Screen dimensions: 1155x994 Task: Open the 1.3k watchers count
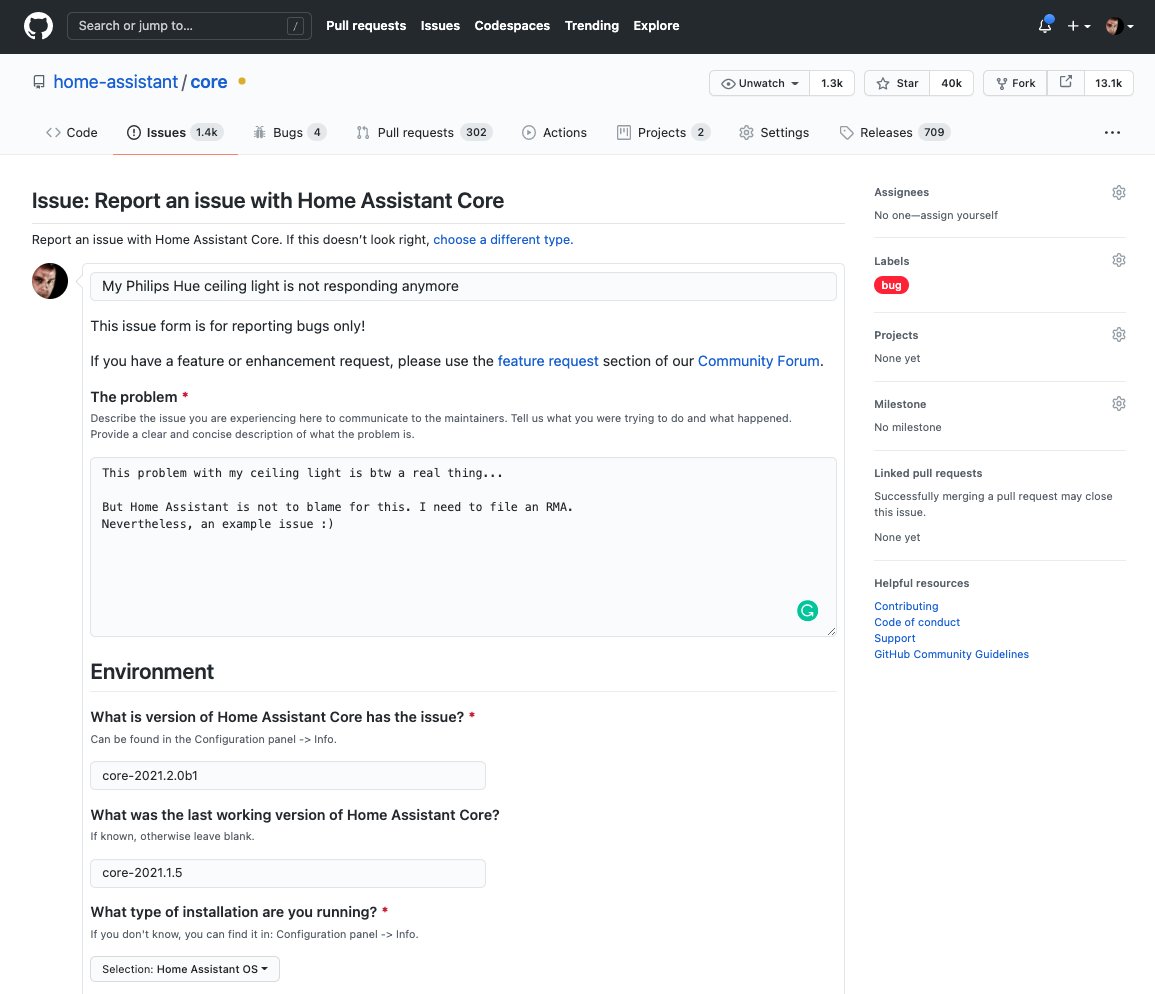832,83
